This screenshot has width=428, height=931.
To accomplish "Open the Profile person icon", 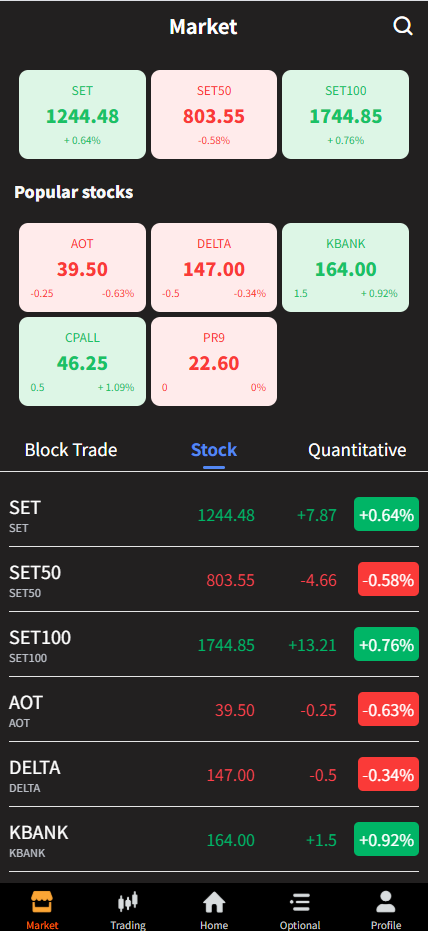I will click(386, 902).
